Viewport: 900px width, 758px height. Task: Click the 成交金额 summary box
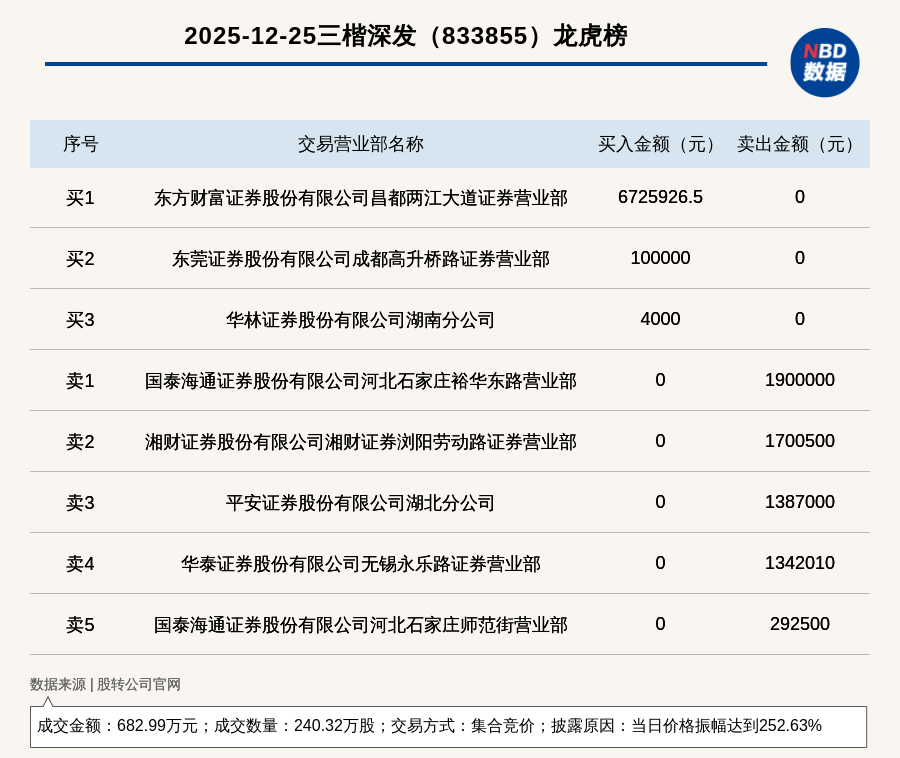tap(448, 726)
